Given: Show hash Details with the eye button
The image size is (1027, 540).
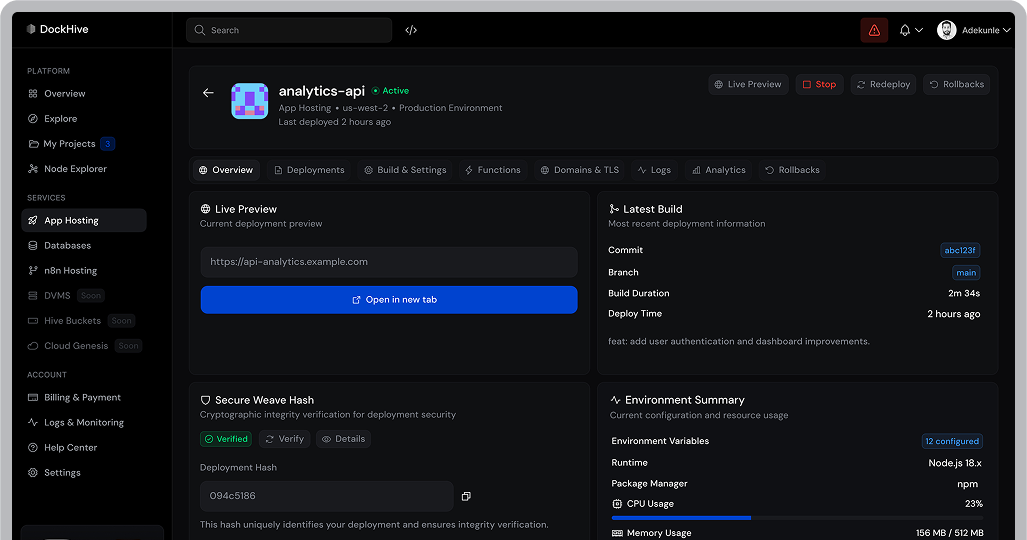Looking at the screenshot, I should (x=343, y=439).
